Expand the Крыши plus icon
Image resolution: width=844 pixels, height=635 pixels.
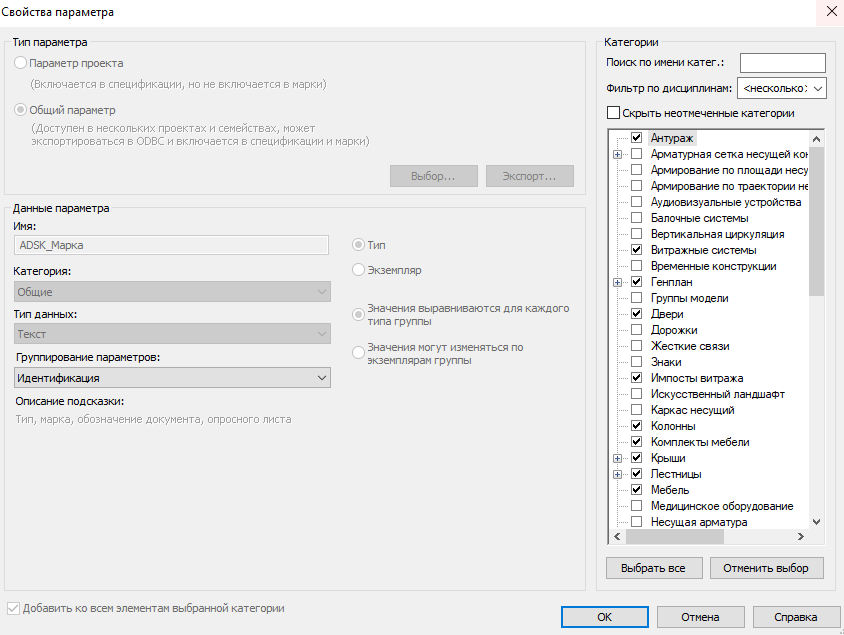(617, 458)
